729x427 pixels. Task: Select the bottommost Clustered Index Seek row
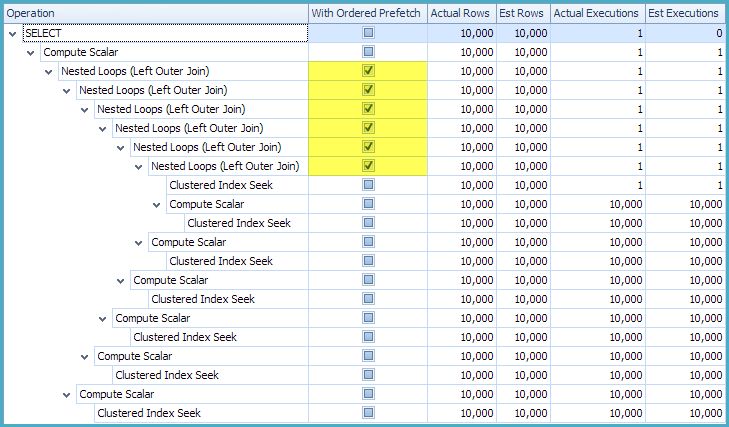149,413
